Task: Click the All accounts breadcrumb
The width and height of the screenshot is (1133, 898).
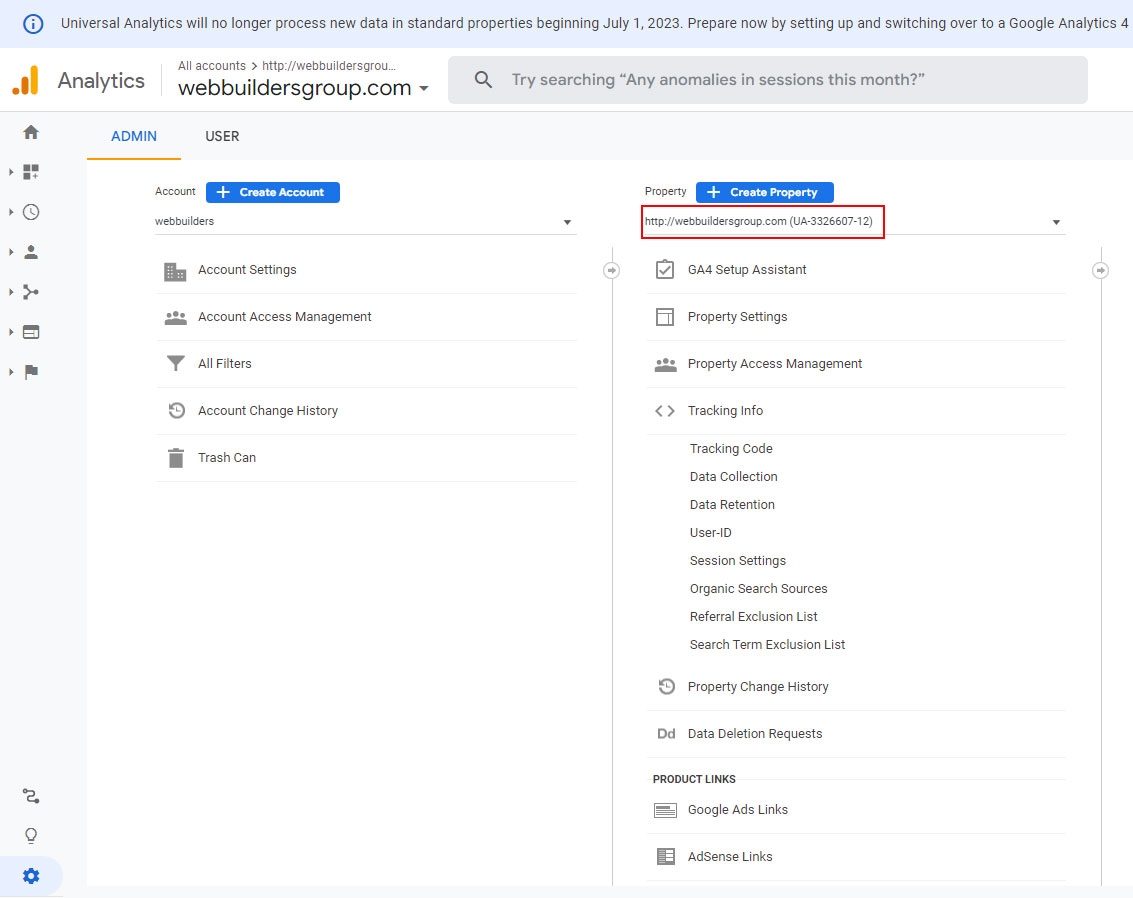Action: coord(212,66)
